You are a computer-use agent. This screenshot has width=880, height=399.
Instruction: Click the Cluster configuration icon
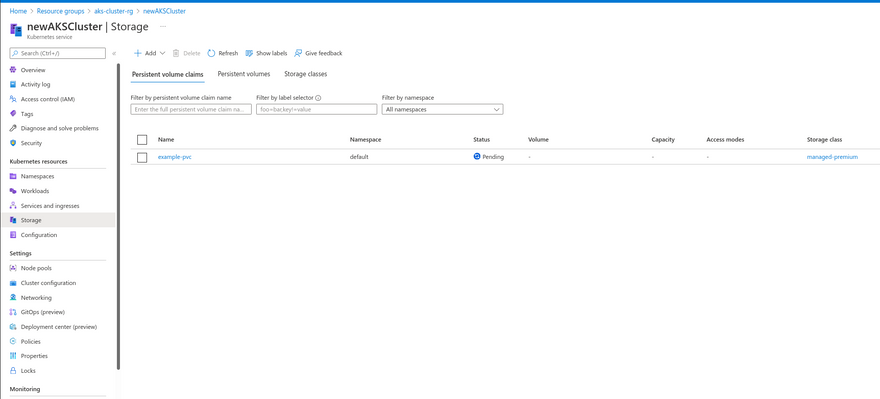[x=13, y=283]
